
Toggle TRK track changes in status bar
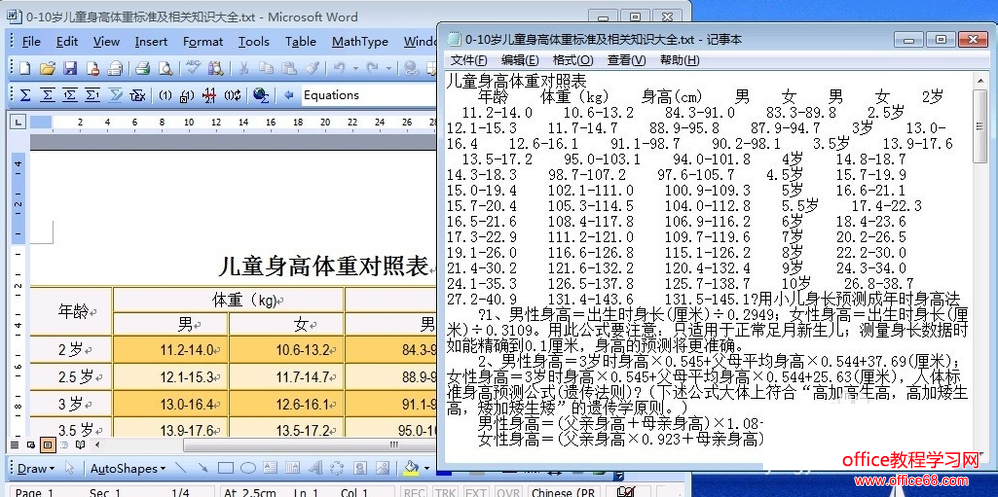(x=446, y=493)
